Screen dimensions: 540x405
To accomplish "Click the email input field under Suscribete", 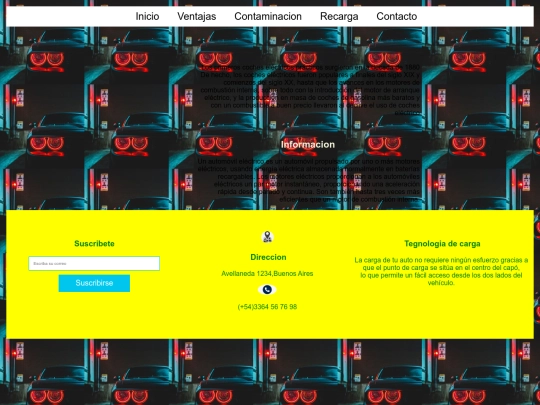I will point(94,263).
